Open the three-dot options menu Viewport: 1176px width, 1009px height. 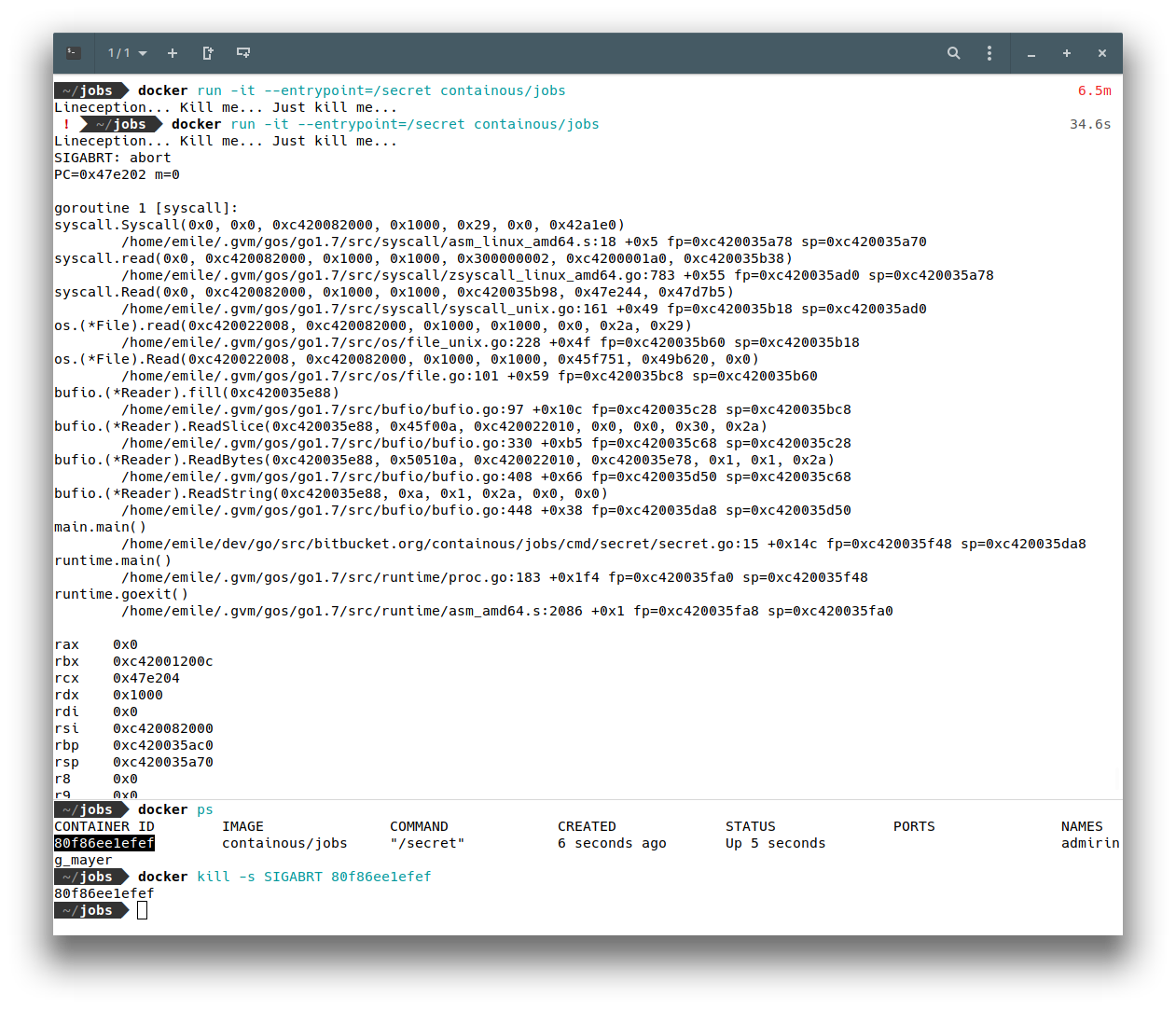coord(989,53)
